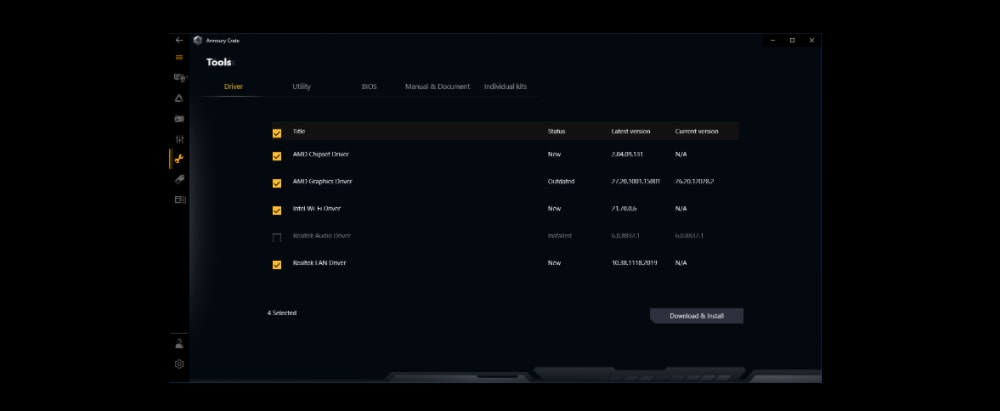Screen dimensions: 1000x411
Task: Select the Realtek Audio Driver title
Action: [x=321, y=235]
